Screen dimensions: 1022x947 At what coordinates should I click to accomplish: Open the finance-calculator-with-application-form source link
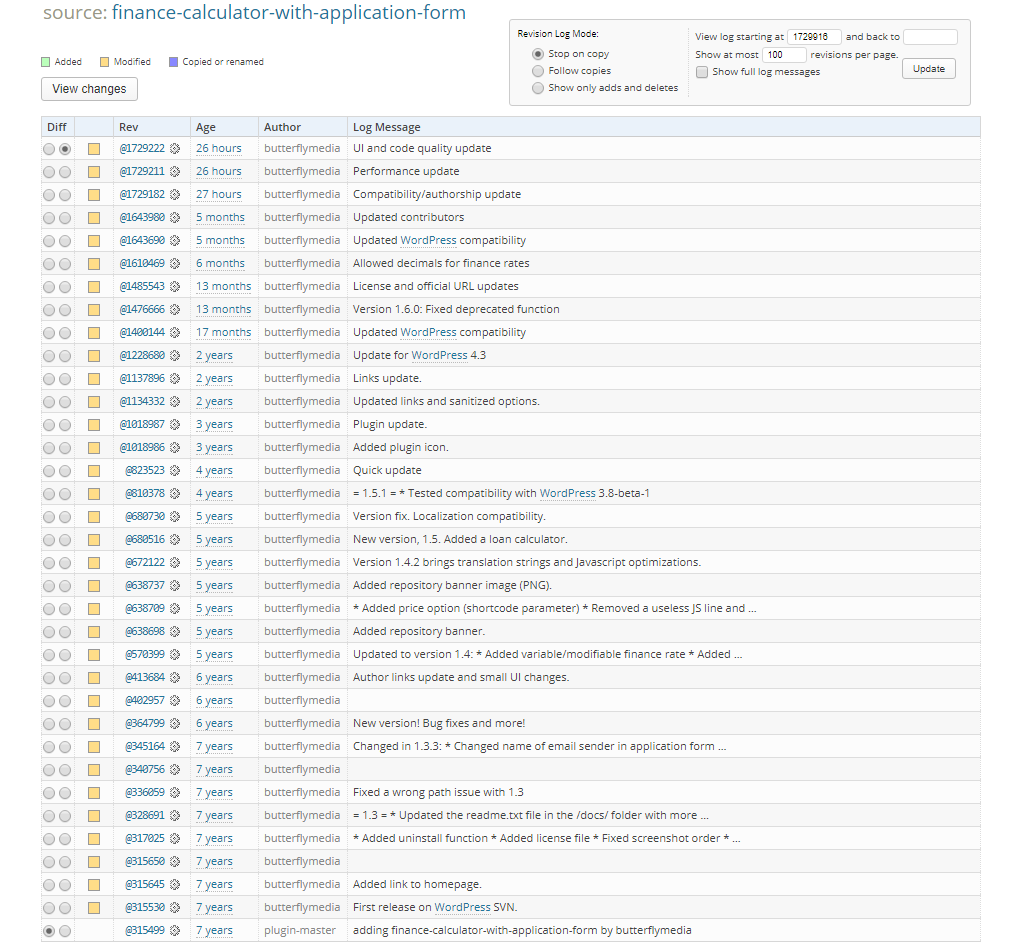(x=289, y=12)
